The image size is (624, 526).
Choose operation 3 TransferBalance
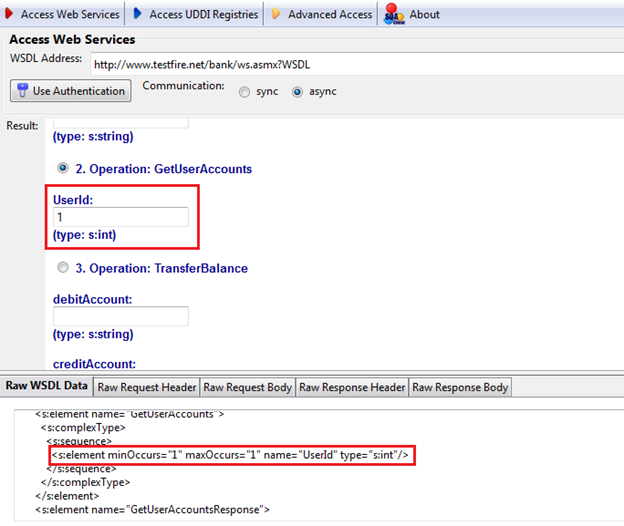[64, 268]
